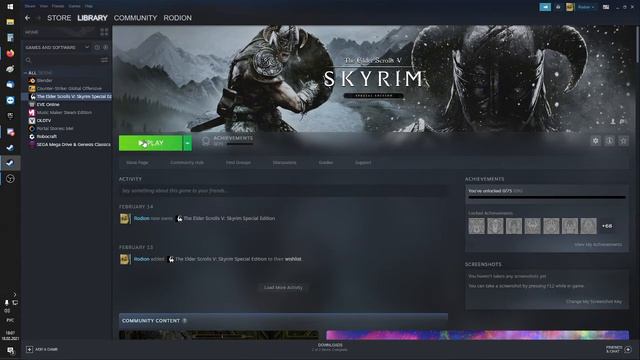
Task: Open the Games and Software filter dropdown
Action: coord(57,47)
